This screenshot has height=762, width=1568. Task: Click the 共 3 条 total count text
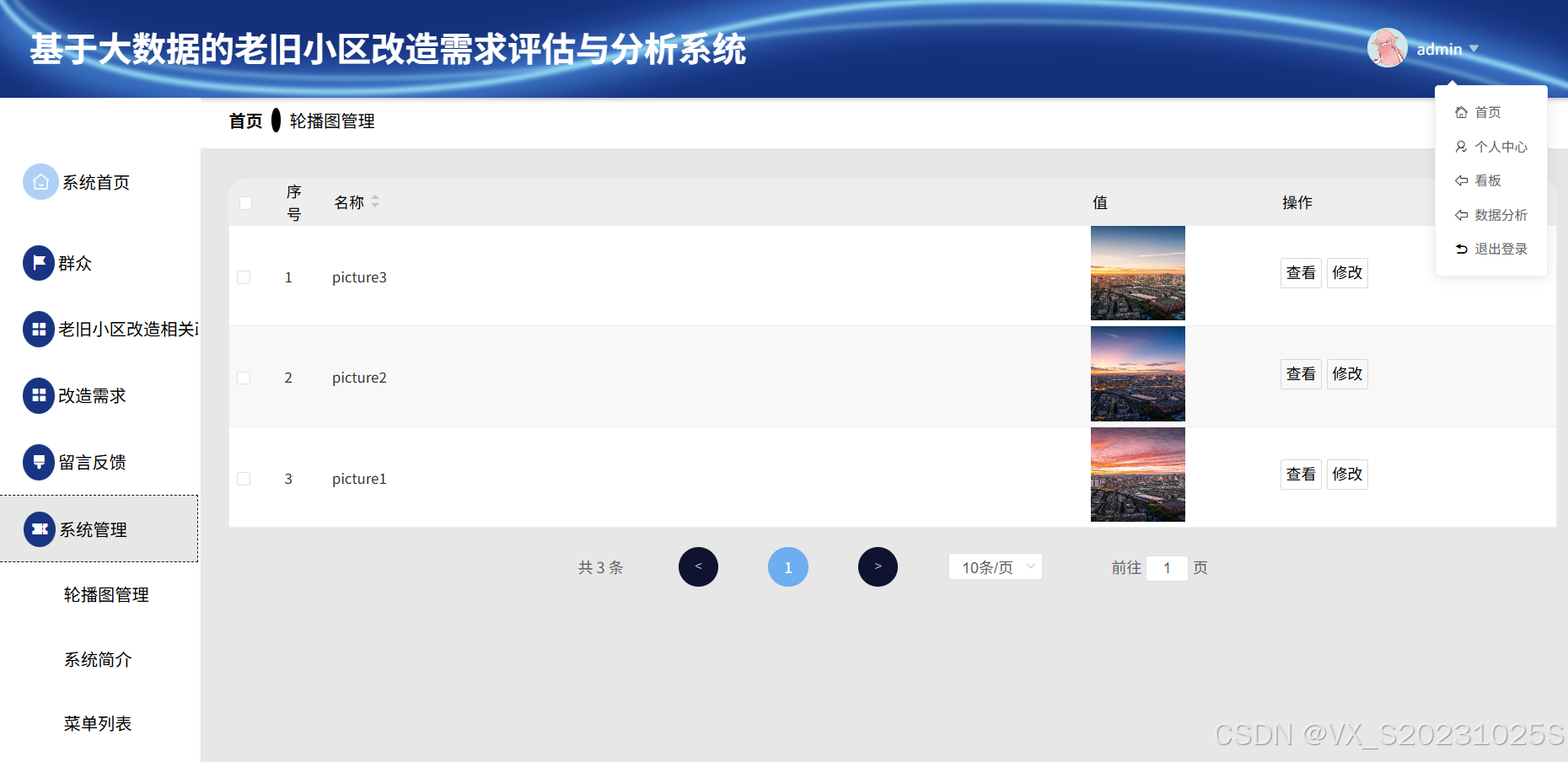pos(600,568)
